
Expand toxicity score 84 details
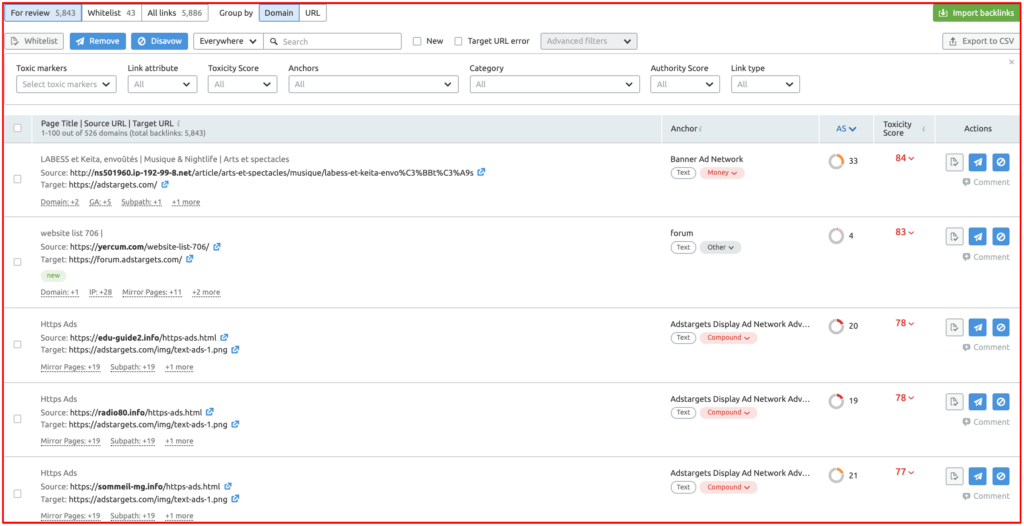point(904,158)
